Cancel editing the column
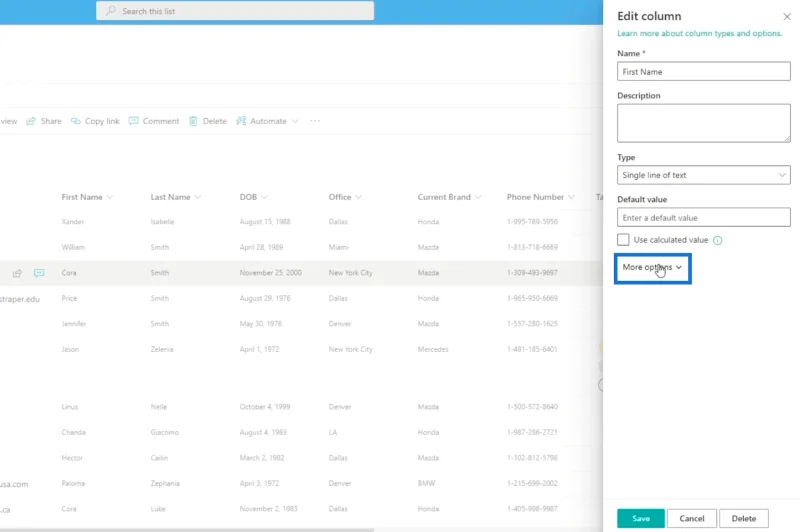 [x=692, y=518]
